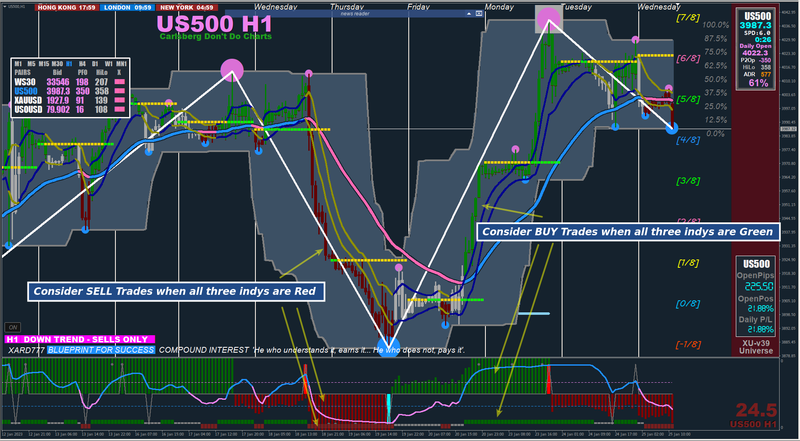Change to the W1 timeframe
The width and height of the screenshot is (800, 441).
[109, 64]
